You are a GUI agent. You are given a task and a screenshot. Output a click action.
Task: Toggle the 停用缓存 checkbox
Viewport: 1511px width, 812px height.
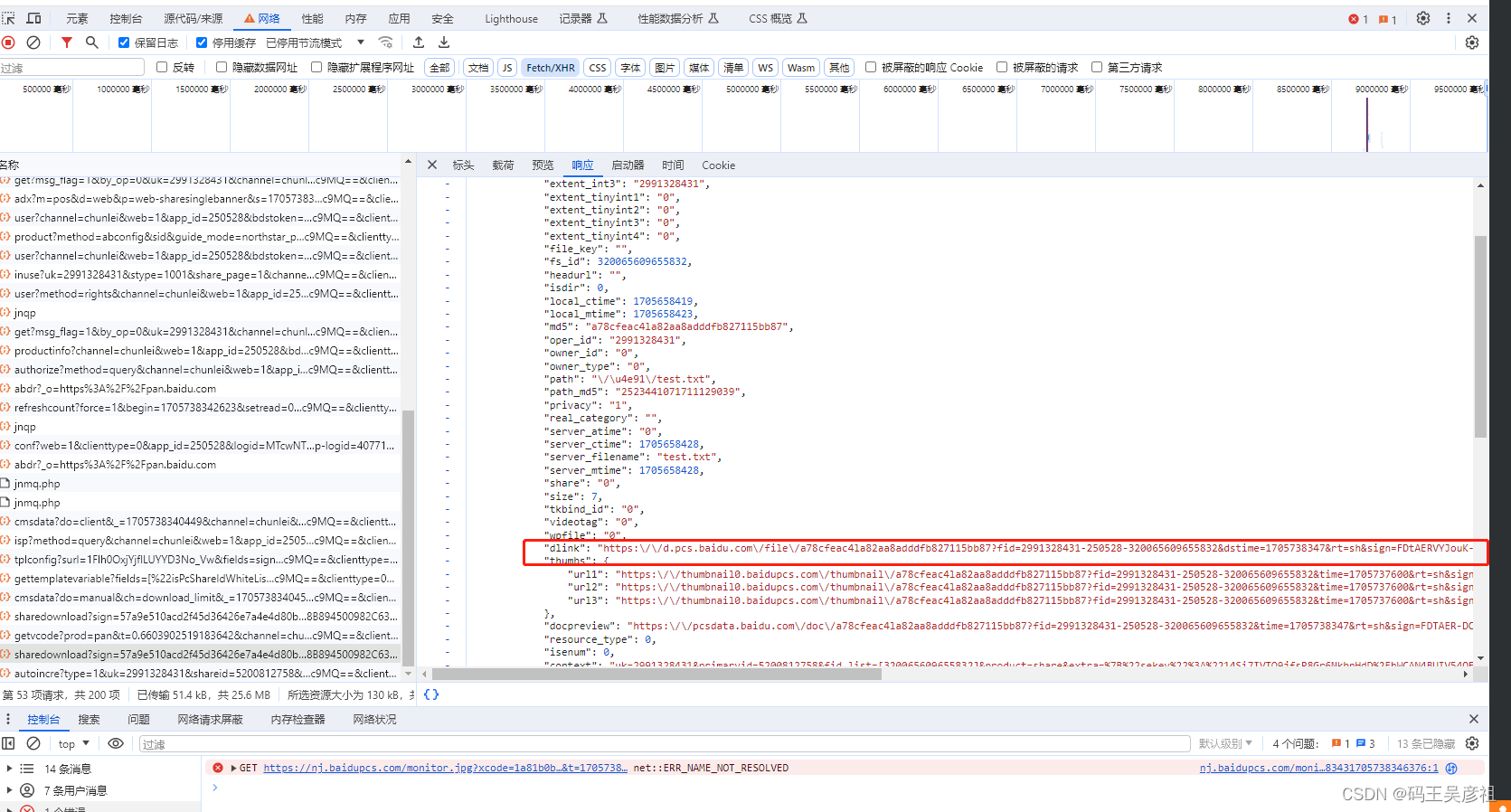click(202, 42)
